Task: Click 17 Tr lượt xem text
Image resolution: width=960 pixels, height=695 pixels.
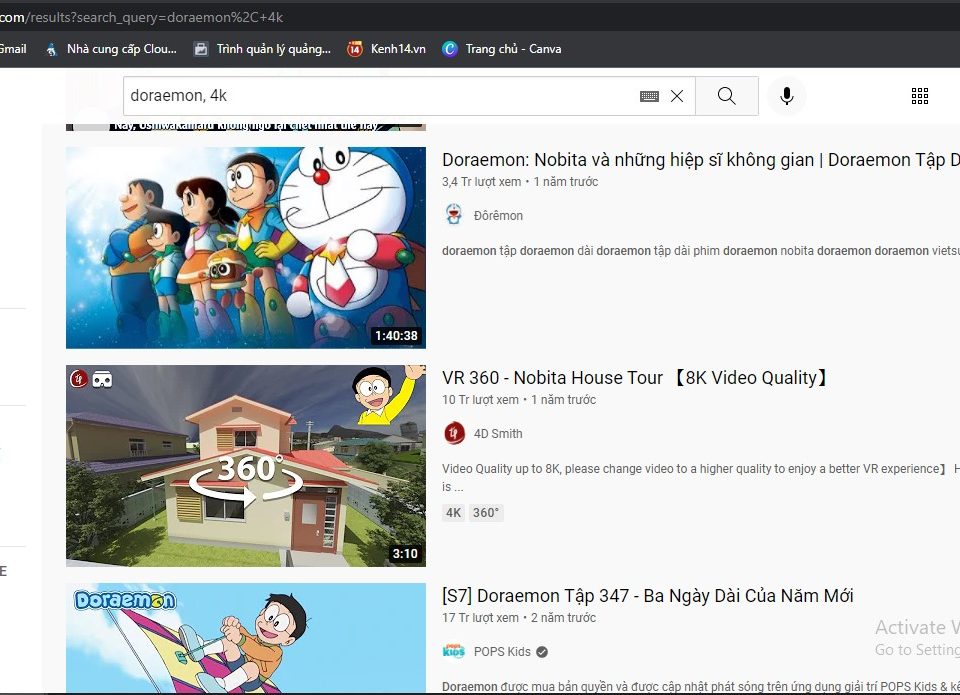Action: (x=481, y=618)
